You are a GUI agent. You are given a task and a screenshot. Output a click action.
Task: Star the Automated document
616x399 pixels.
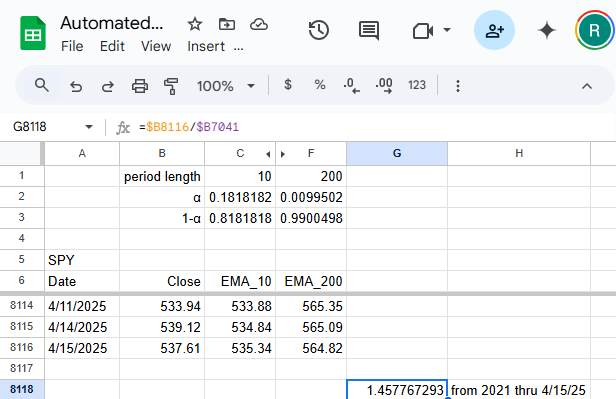tap(194, 24)
